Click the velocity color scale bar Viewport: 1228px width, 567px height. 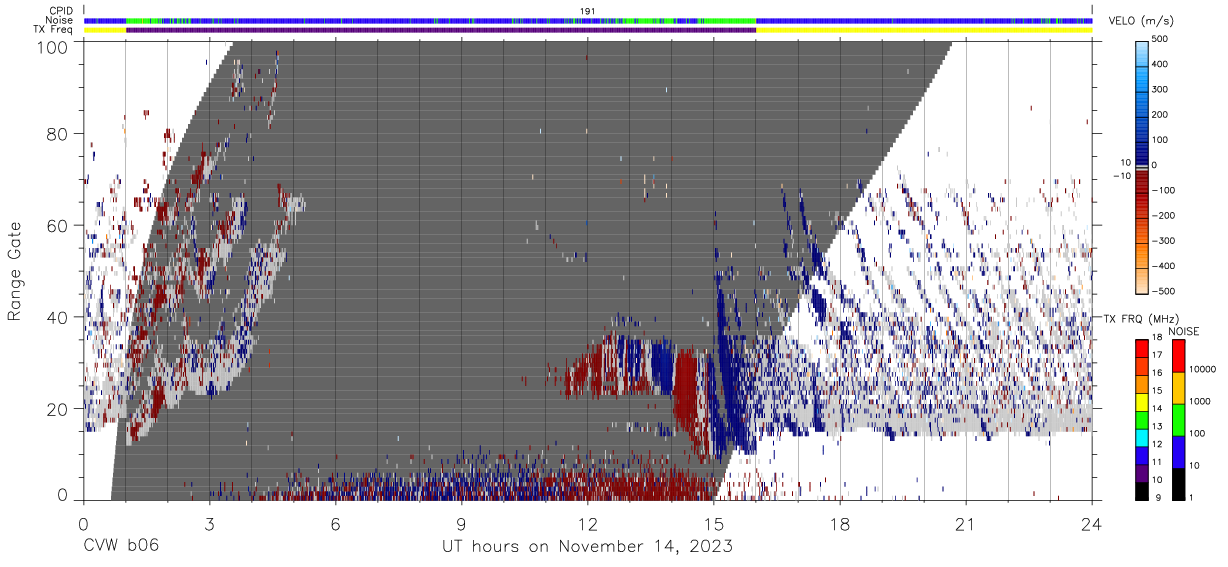tap(1142, 165)
